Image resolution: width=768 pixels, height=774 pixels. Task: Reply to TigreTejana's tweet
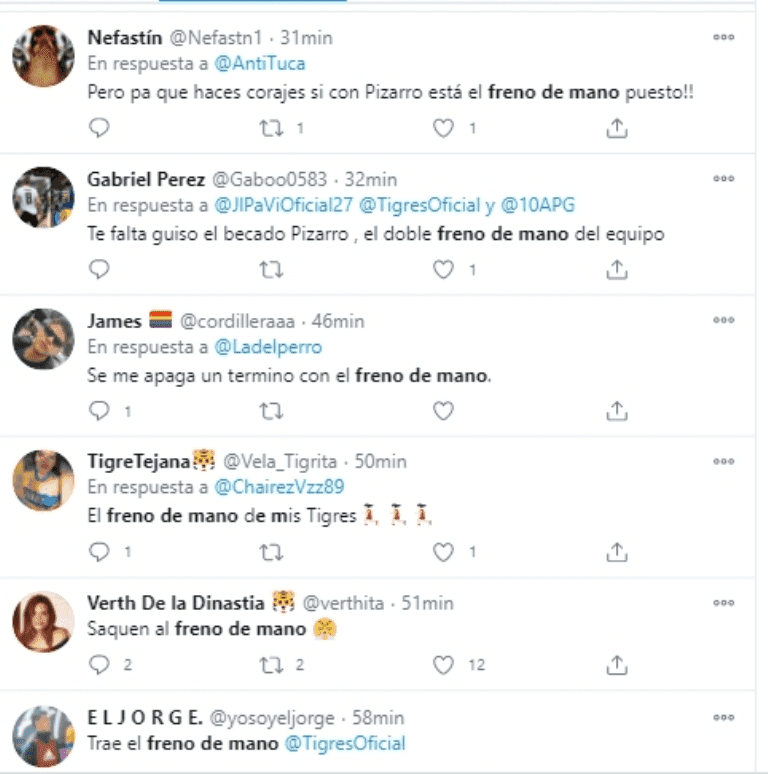[x=99, y=551]
